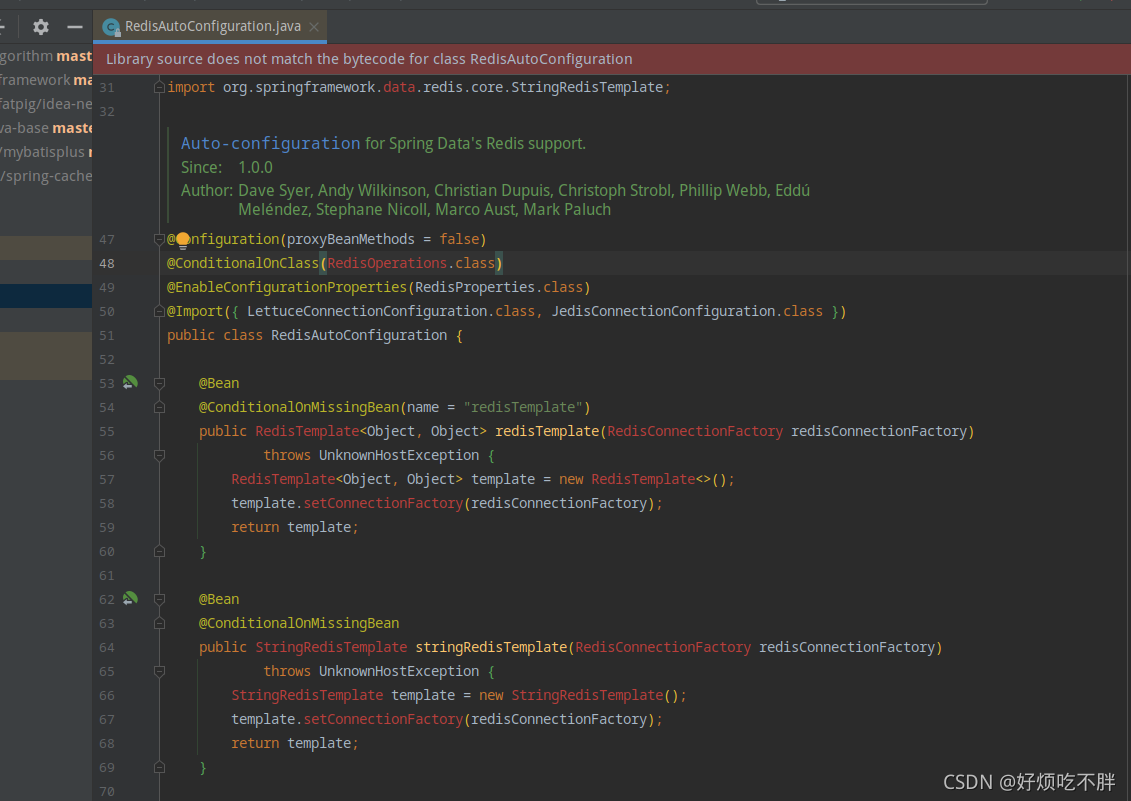Viewport: 1131px width, 801px height.
Task: Click the bean gutter icon on line 53
Action: [130, 382]
